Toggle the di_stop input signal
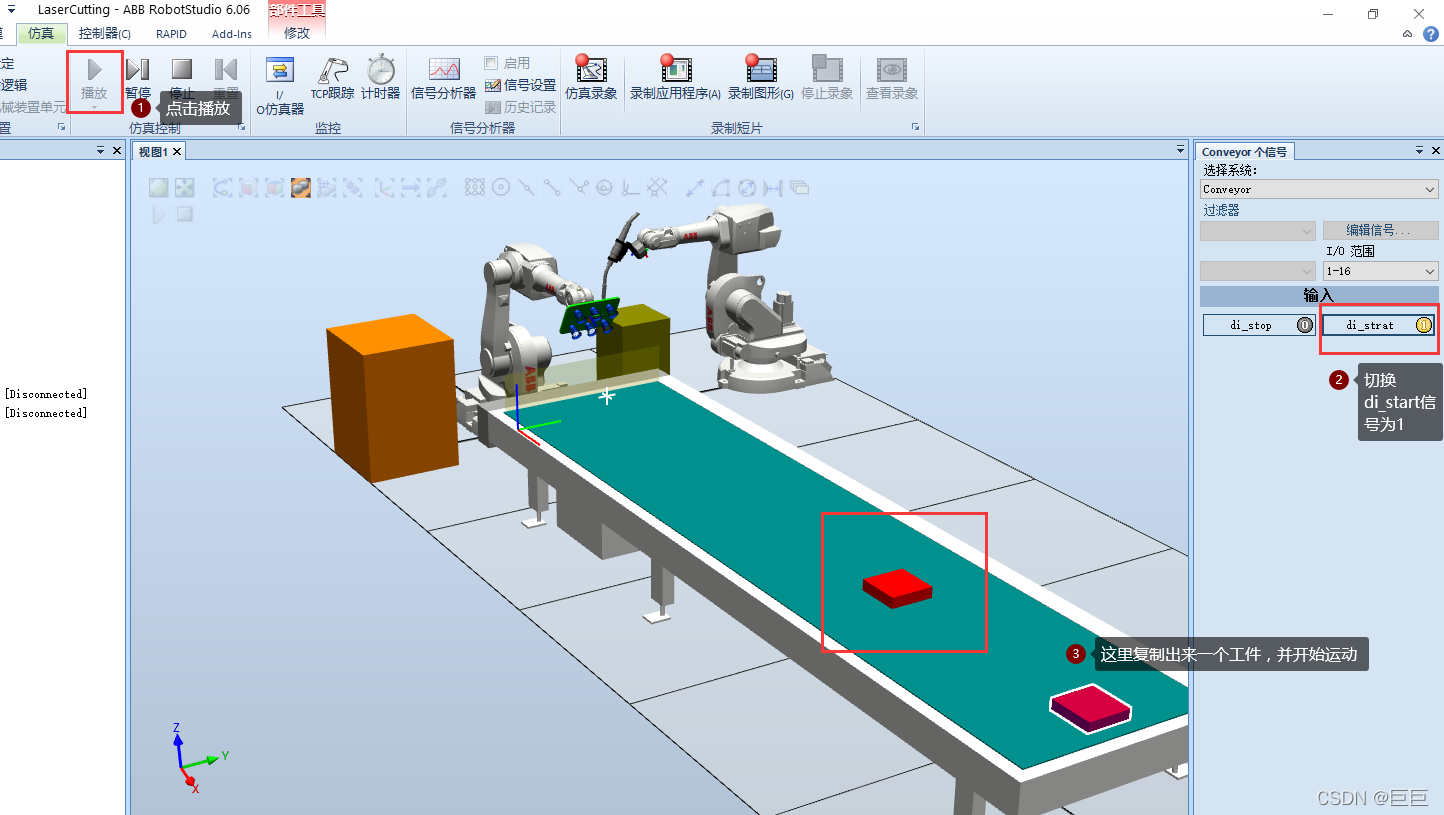 (x=1259, y=325)
